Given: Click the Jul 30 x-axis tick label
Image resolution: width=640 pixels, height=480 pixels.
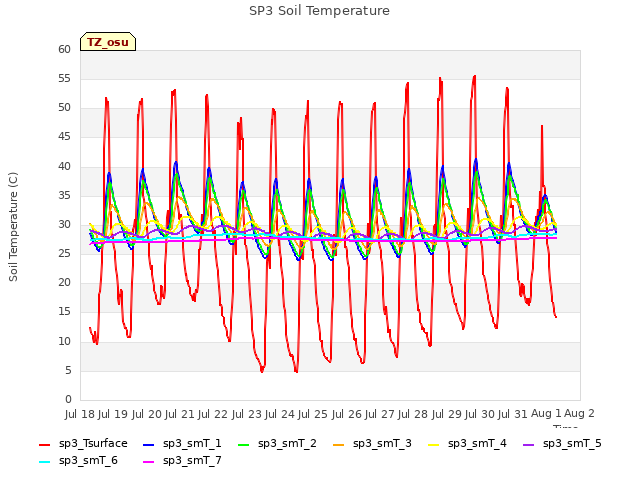Looking at the screenshot, I should 481,414.
